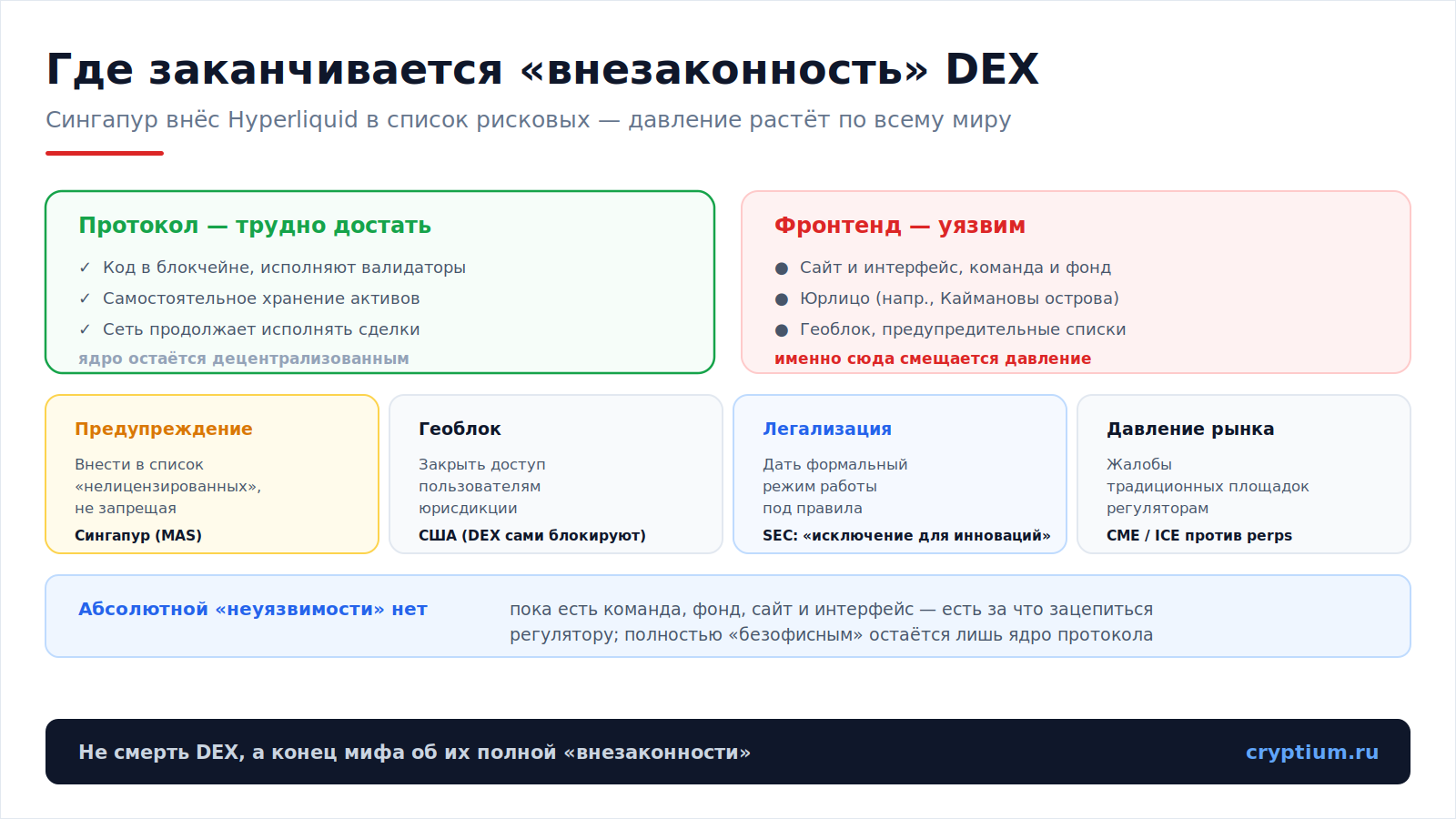The width and height of the screenshot is (1456, 819).
Task: Click card heading «Геоблок»
Action: point(460,429)
